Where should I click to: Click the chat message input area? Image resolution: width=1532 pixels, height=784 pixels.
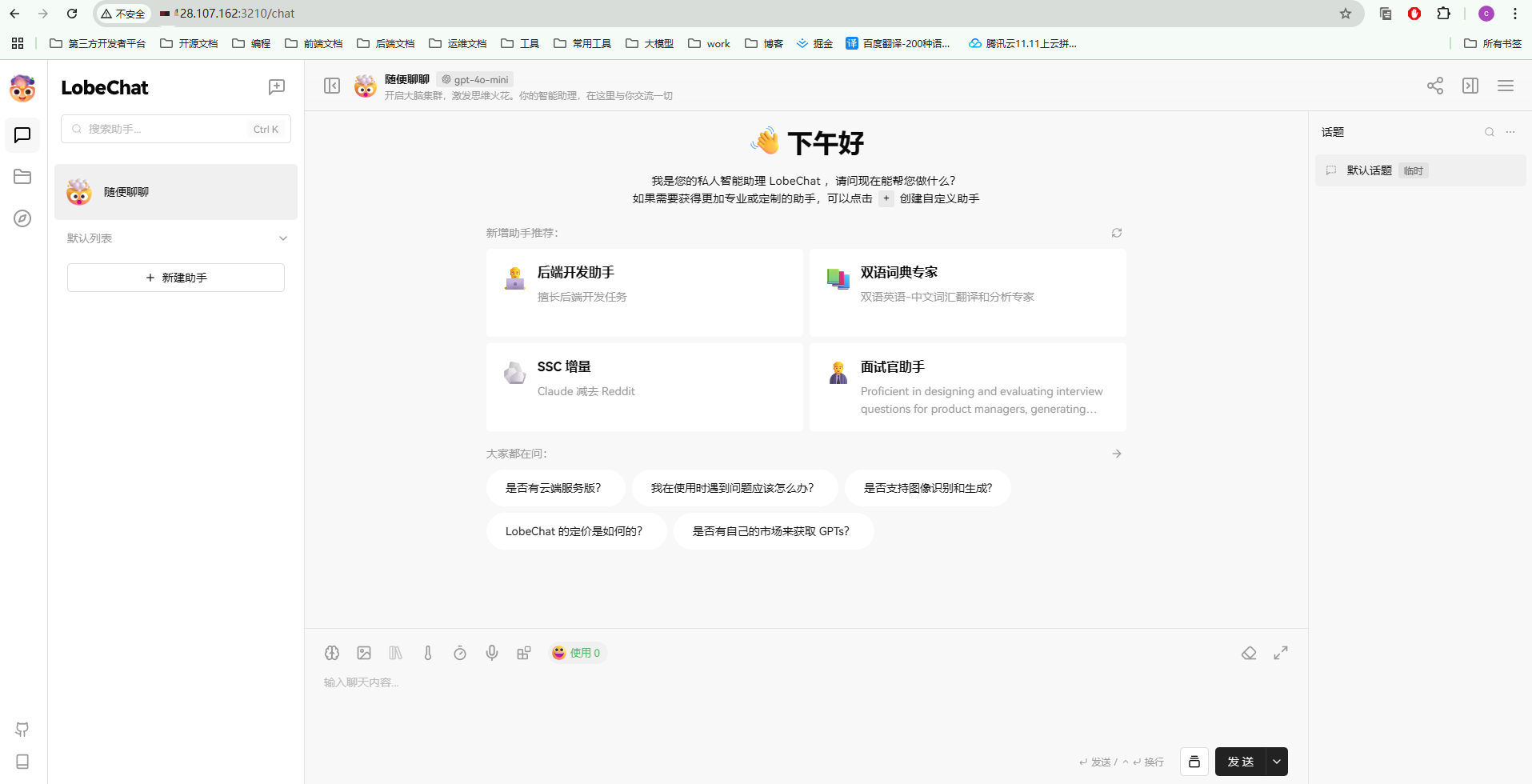click(x=806, y=708)
